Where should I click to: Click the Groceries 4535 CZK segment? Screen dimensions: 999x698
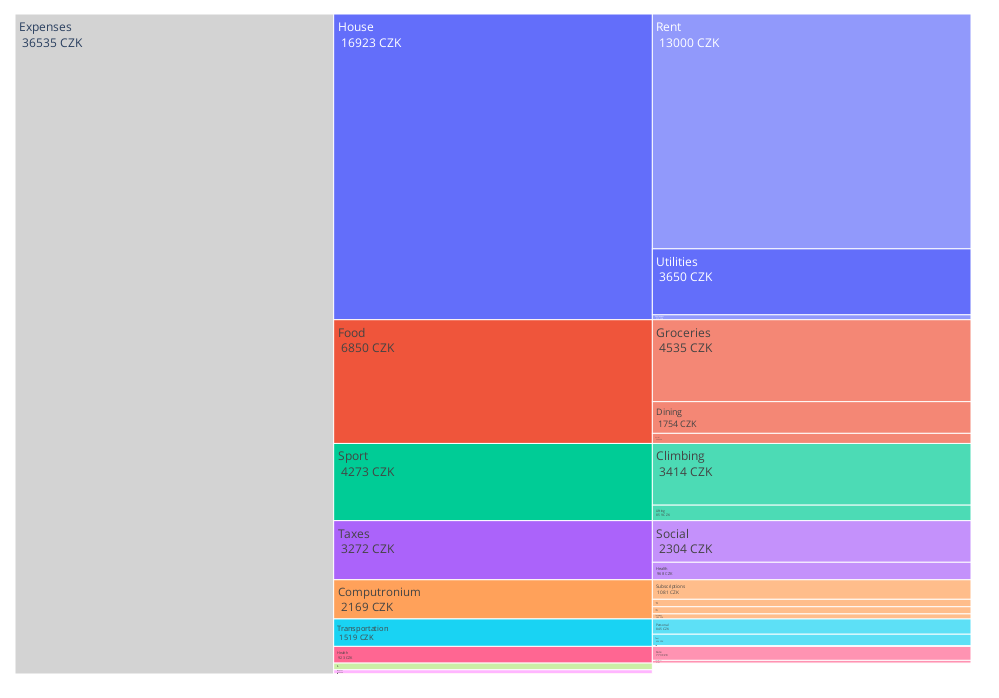[x=811, y=360]
